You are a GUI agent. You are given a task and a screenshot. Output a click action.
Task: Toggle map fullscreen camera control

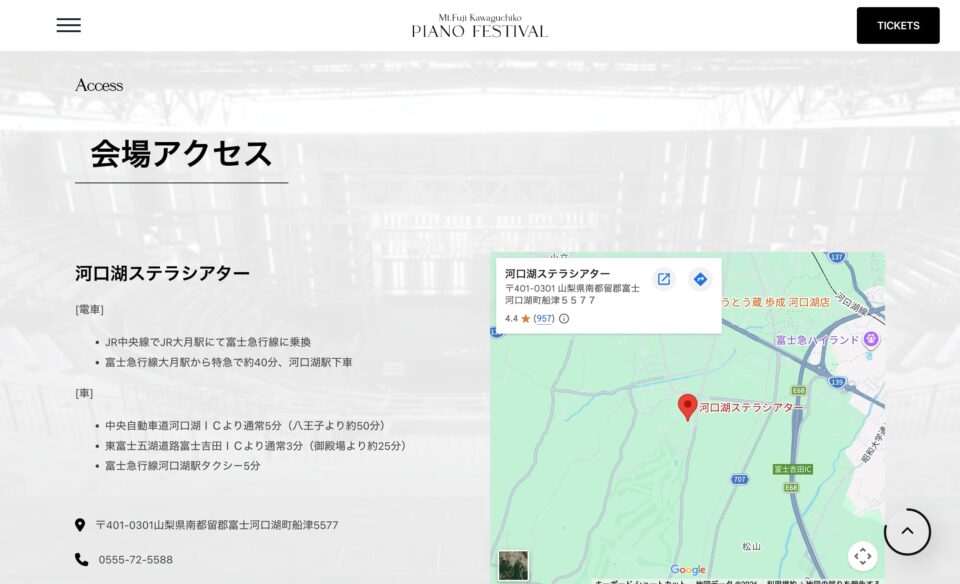tap(863, 556)
